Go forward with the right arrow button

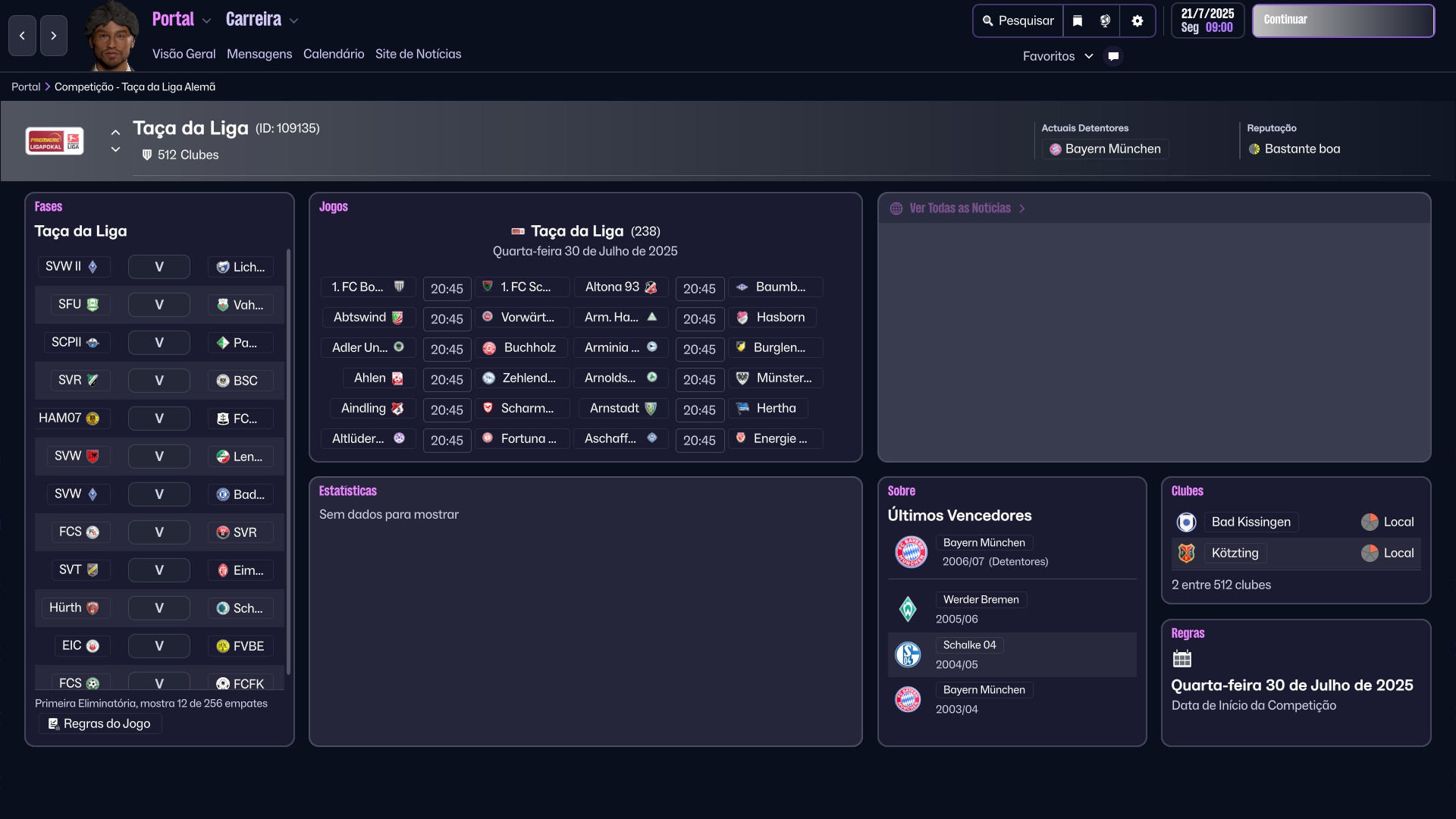click(x=53, y=36)
